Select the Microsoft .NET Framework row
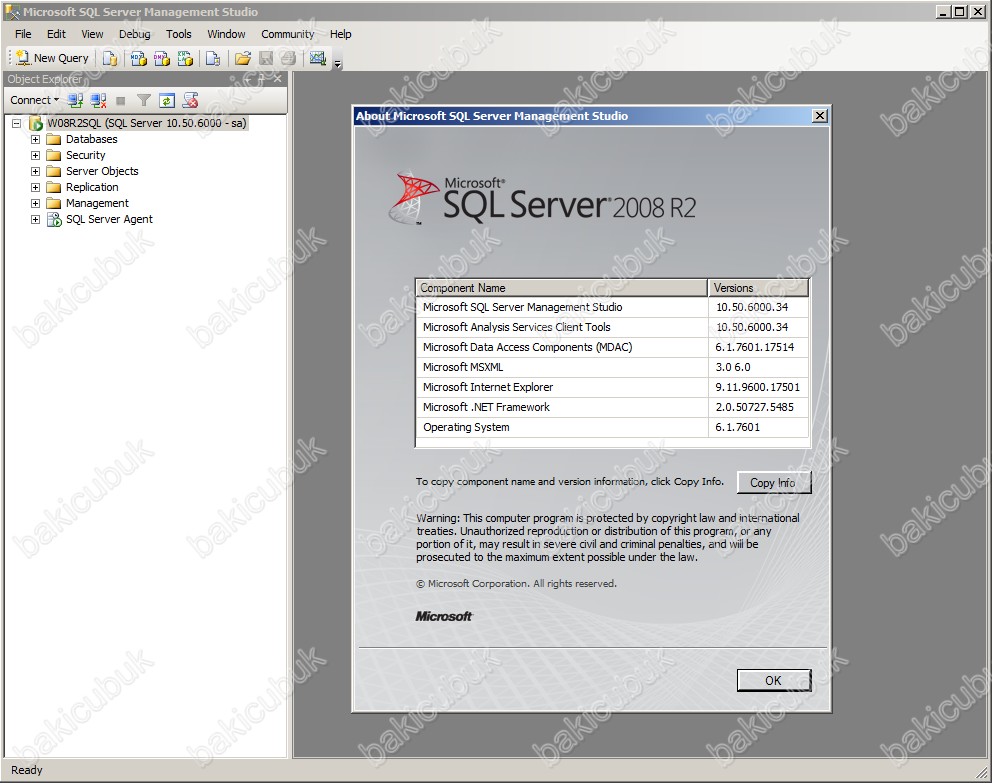This screenshot has height=783, width=992. (612, 407)
